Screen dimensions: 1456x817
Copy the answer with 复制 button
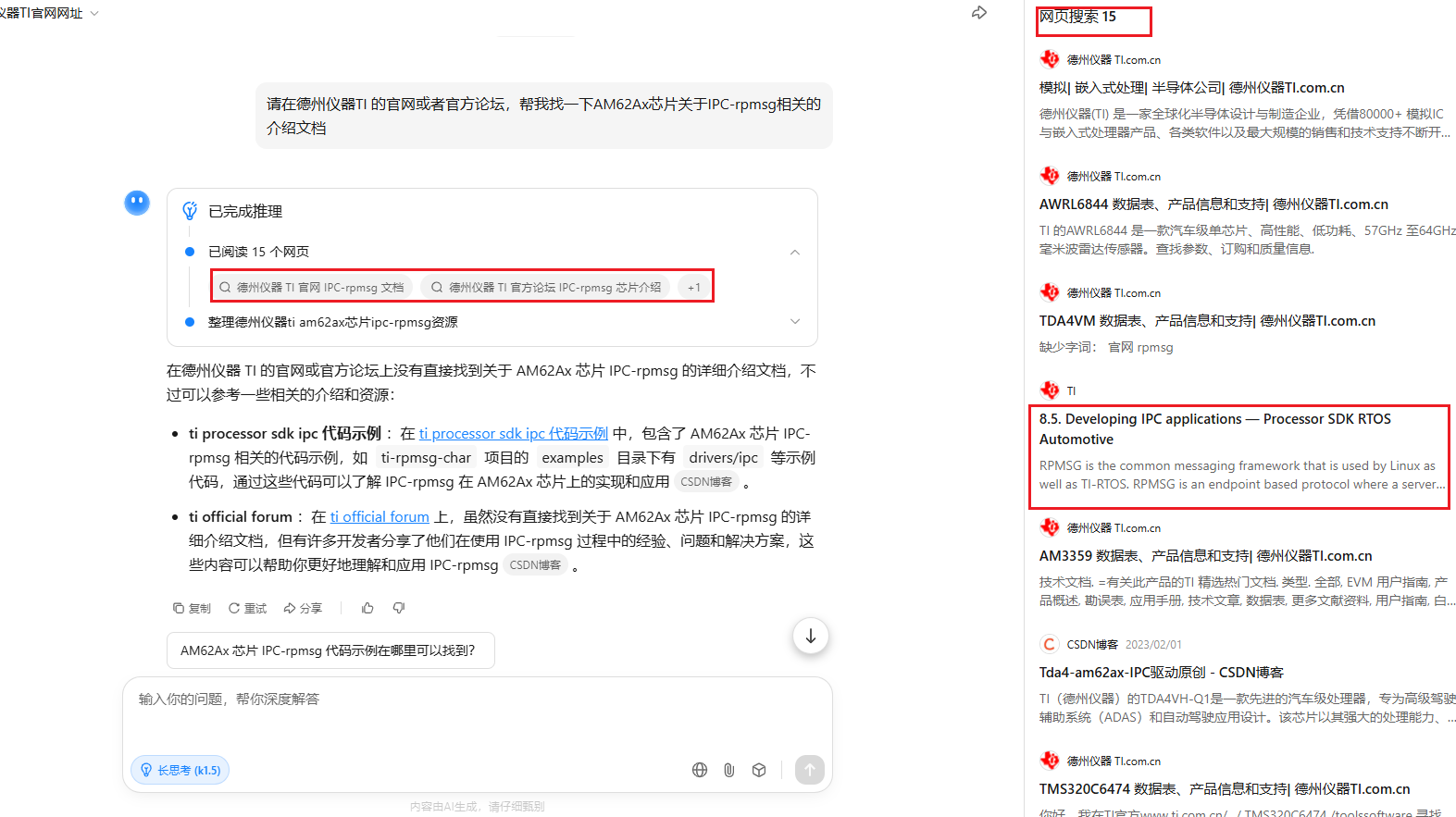[x=192, y=608]
